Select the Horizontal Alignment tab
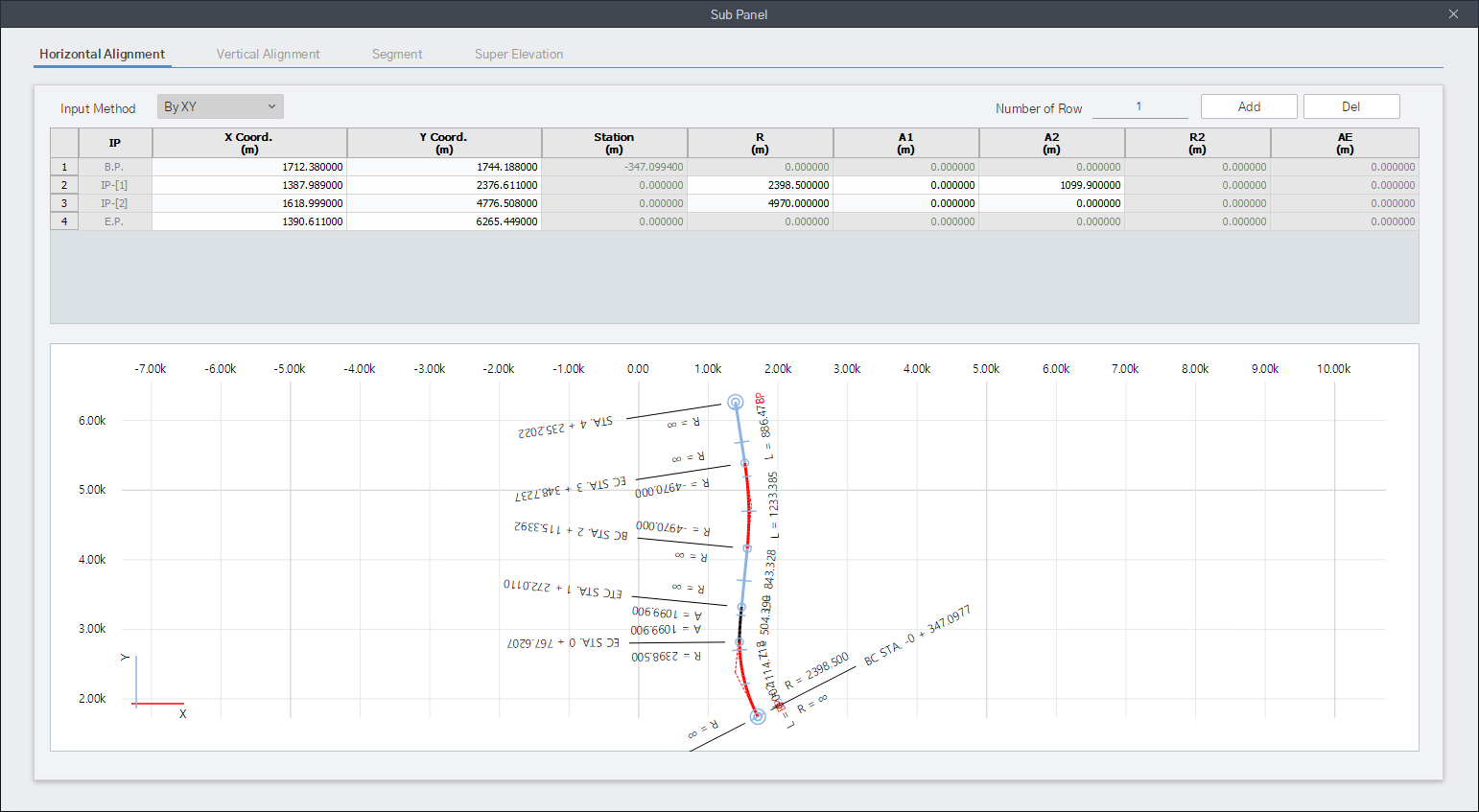The image size is (1479, 812). pyautogui.click(x=102, y=54)
